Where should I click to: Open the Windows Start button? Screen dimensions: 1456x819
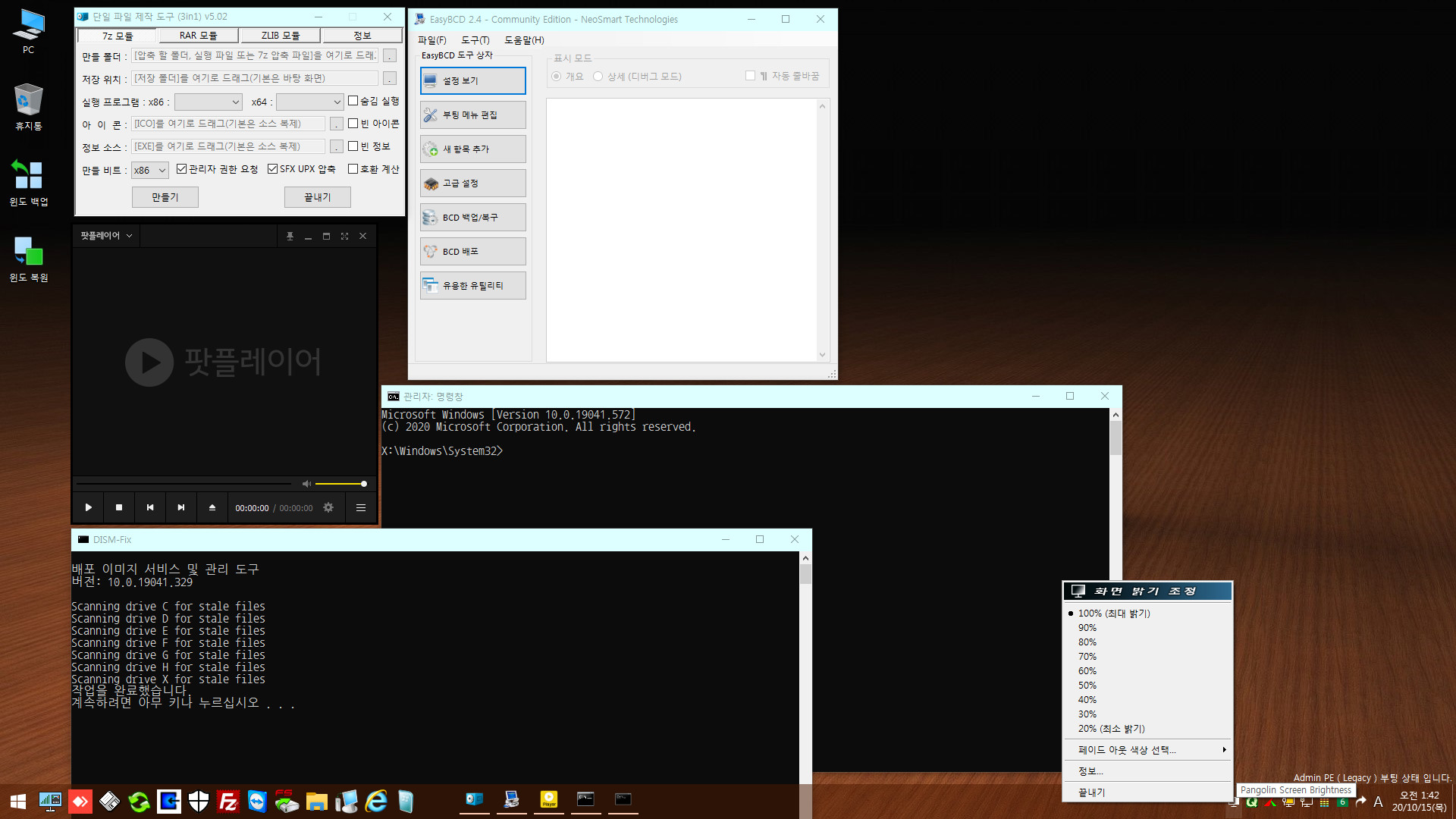coord(18,801)
